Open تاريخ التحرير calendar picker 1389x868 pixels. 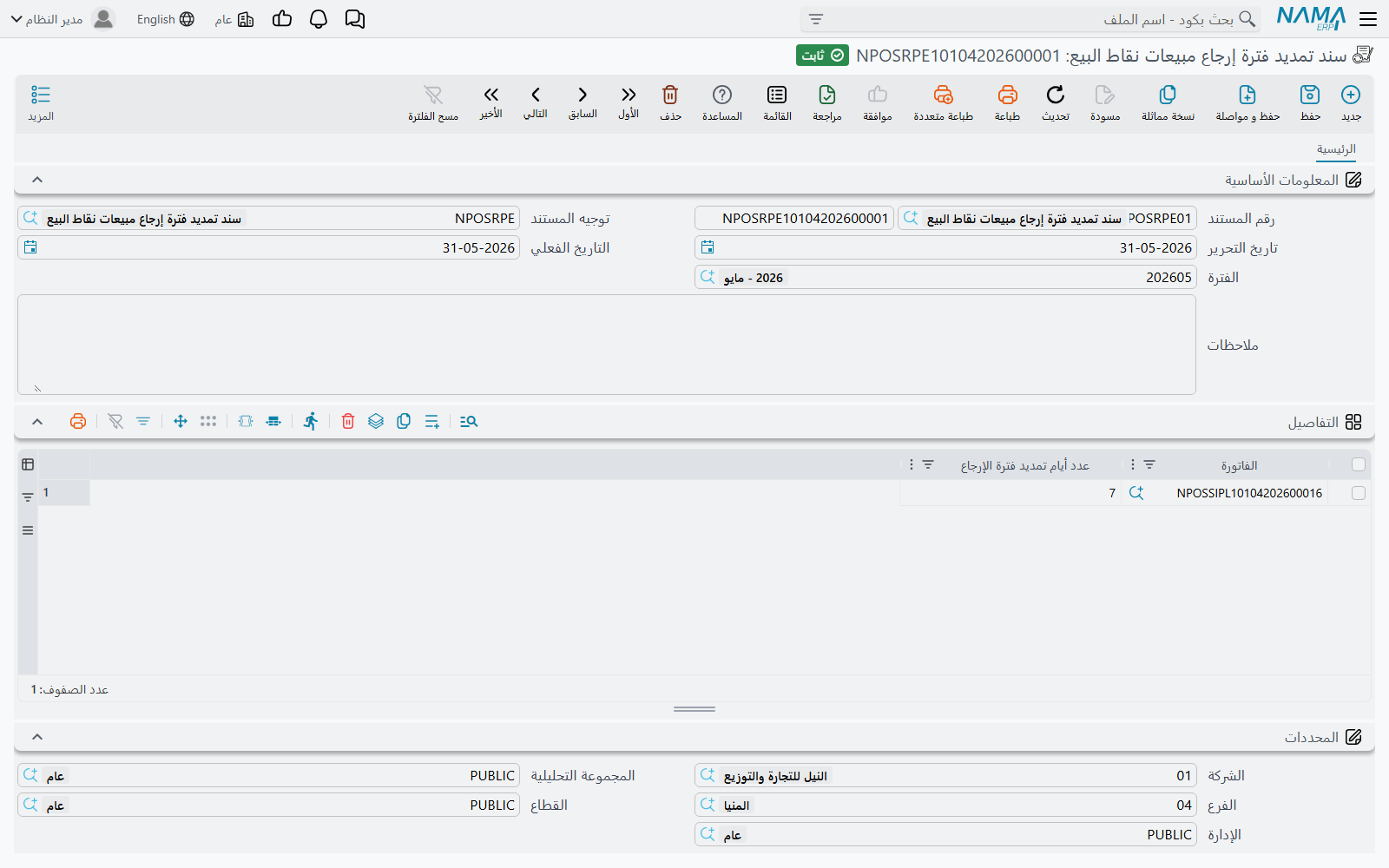tap(708, 247)
